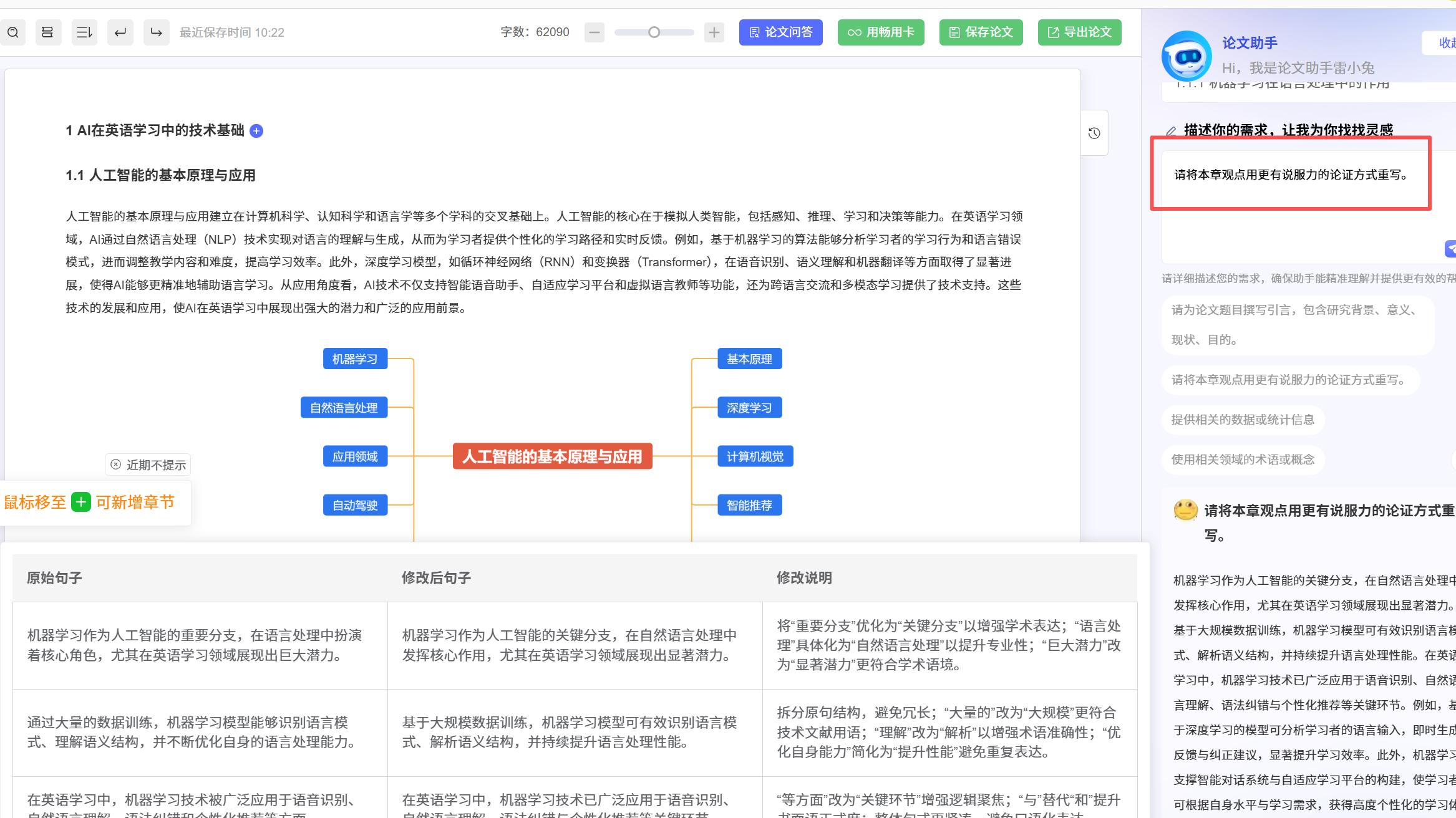Open version history via the clock icon
Image resolution: width=1456 pixels, height=818 pixels.
coord(1095,132)
